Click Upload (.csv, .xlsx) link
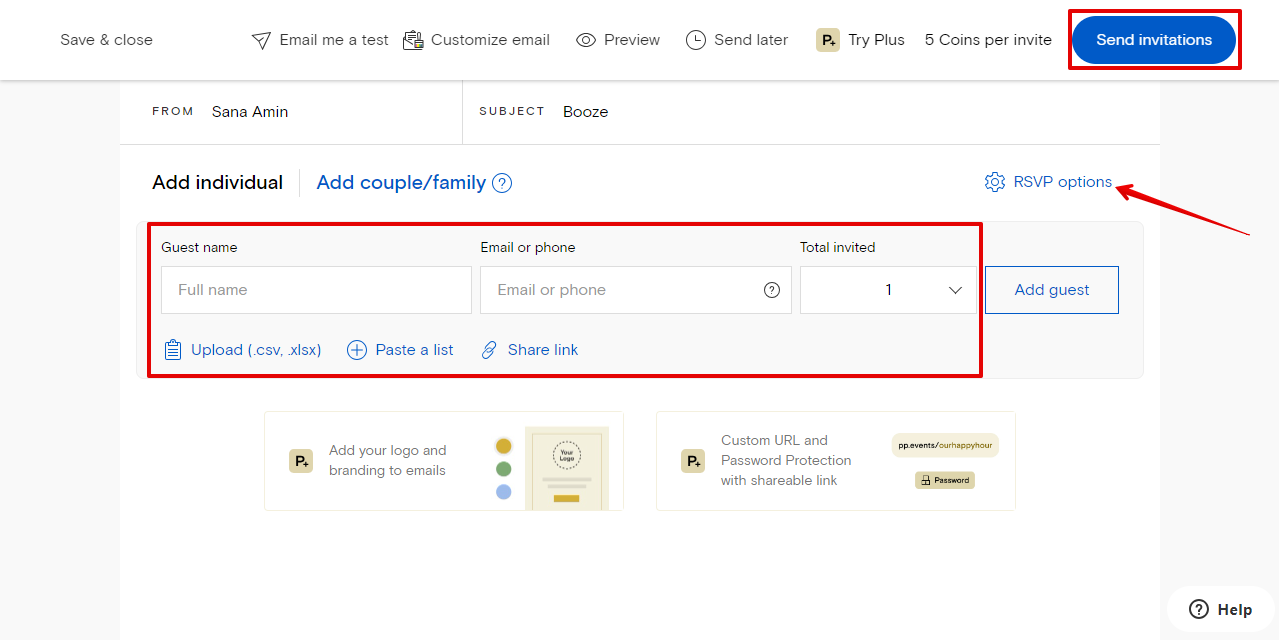1279x640 pixels. click(x=256, y=350)
